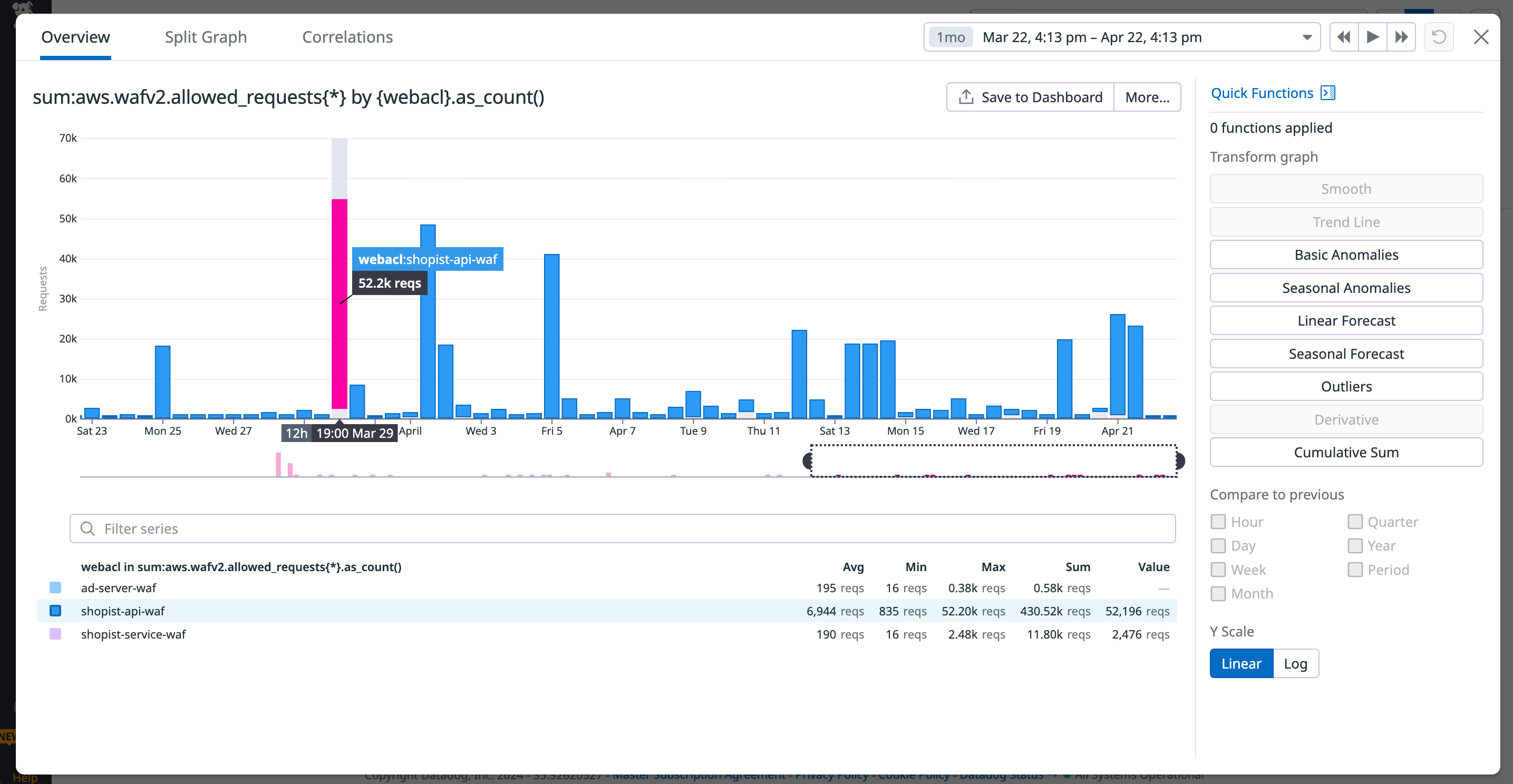Select the 1mo time preset
The width and height of the screenshot is (1513, 784).
(x=950, y=36)
